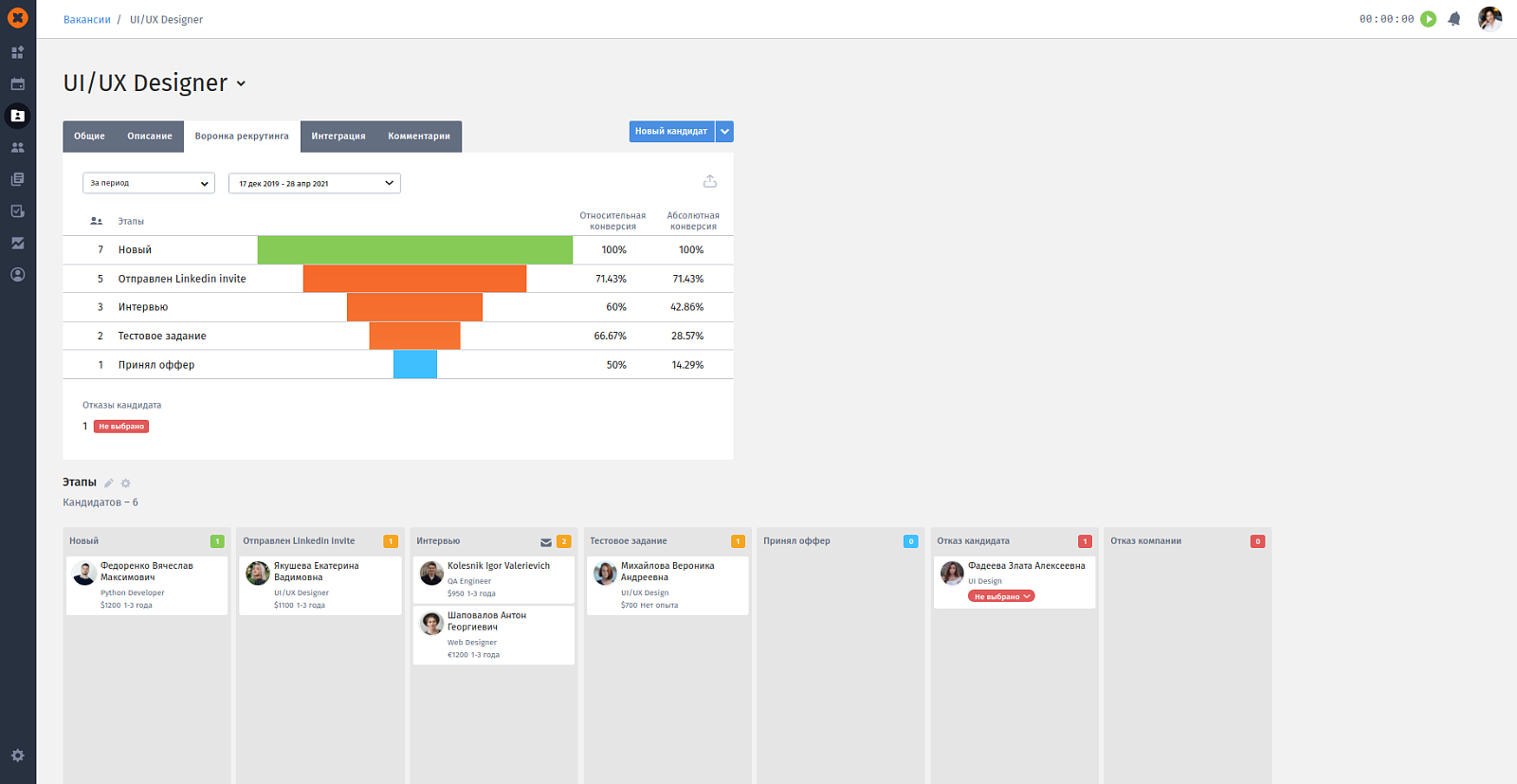This screenshot has height=784, width=1517.
Task: Open the dashboard icon in sidebar
Action: [17, 52]
